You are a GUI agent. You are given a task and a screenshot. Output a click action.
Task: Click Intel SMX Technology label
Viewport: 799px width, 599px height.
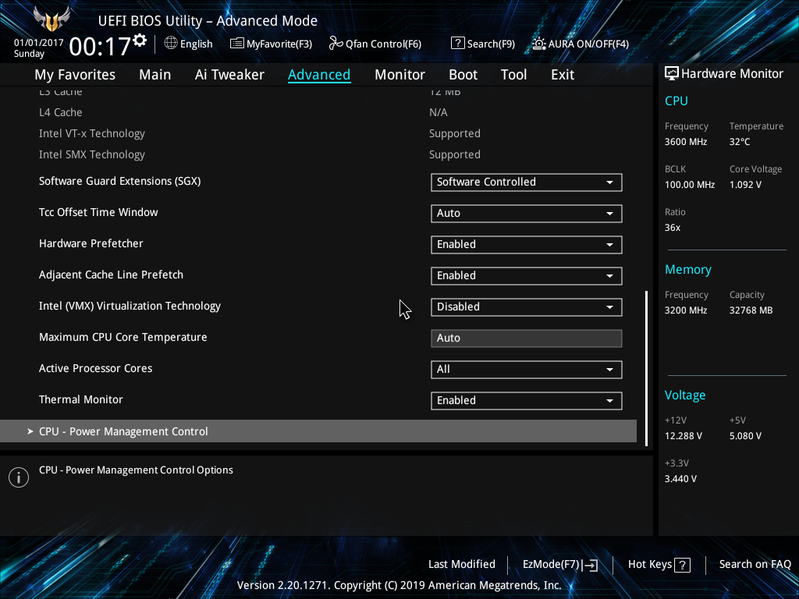point(92,154)
